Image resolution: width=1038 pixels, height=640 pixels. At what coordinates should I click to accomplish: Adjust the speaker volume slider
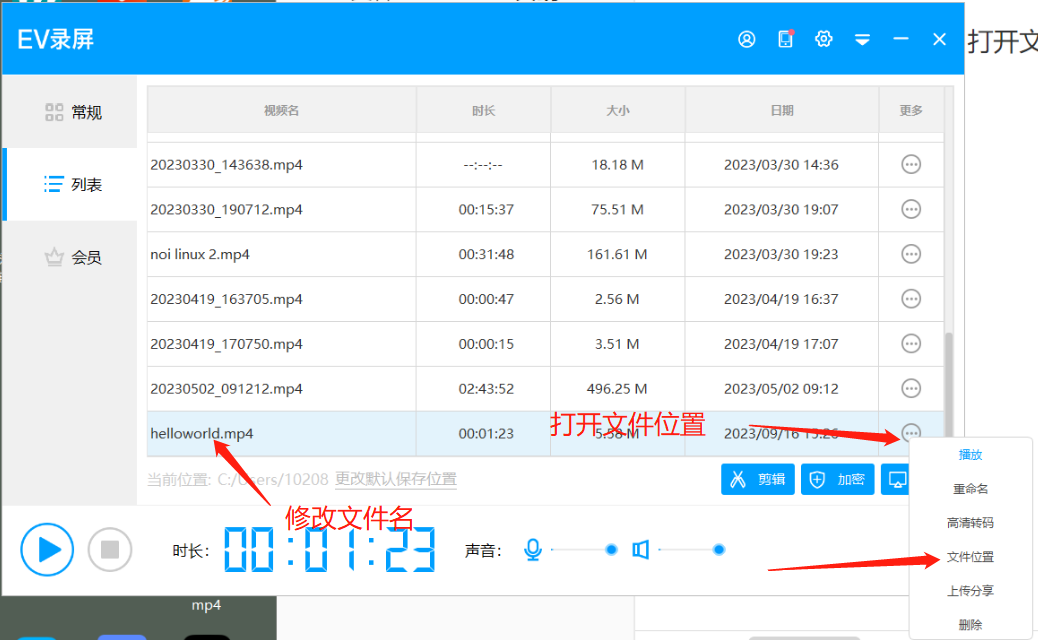point(692,549)
